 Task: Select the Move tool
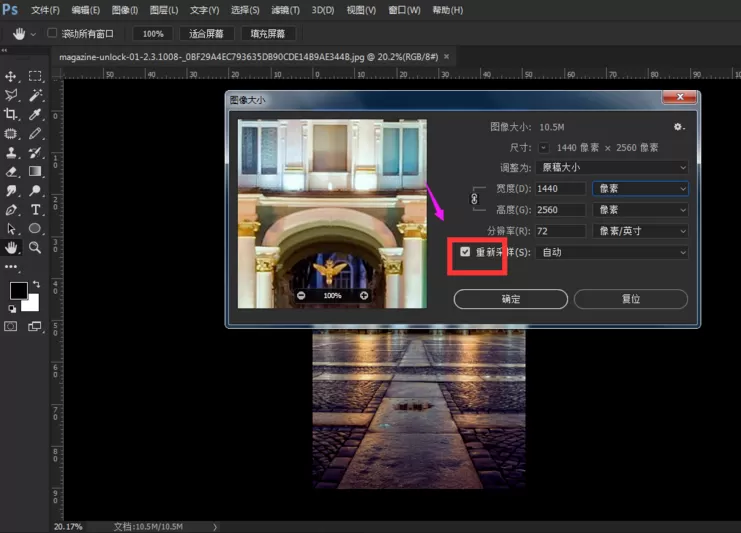(10, 76)
